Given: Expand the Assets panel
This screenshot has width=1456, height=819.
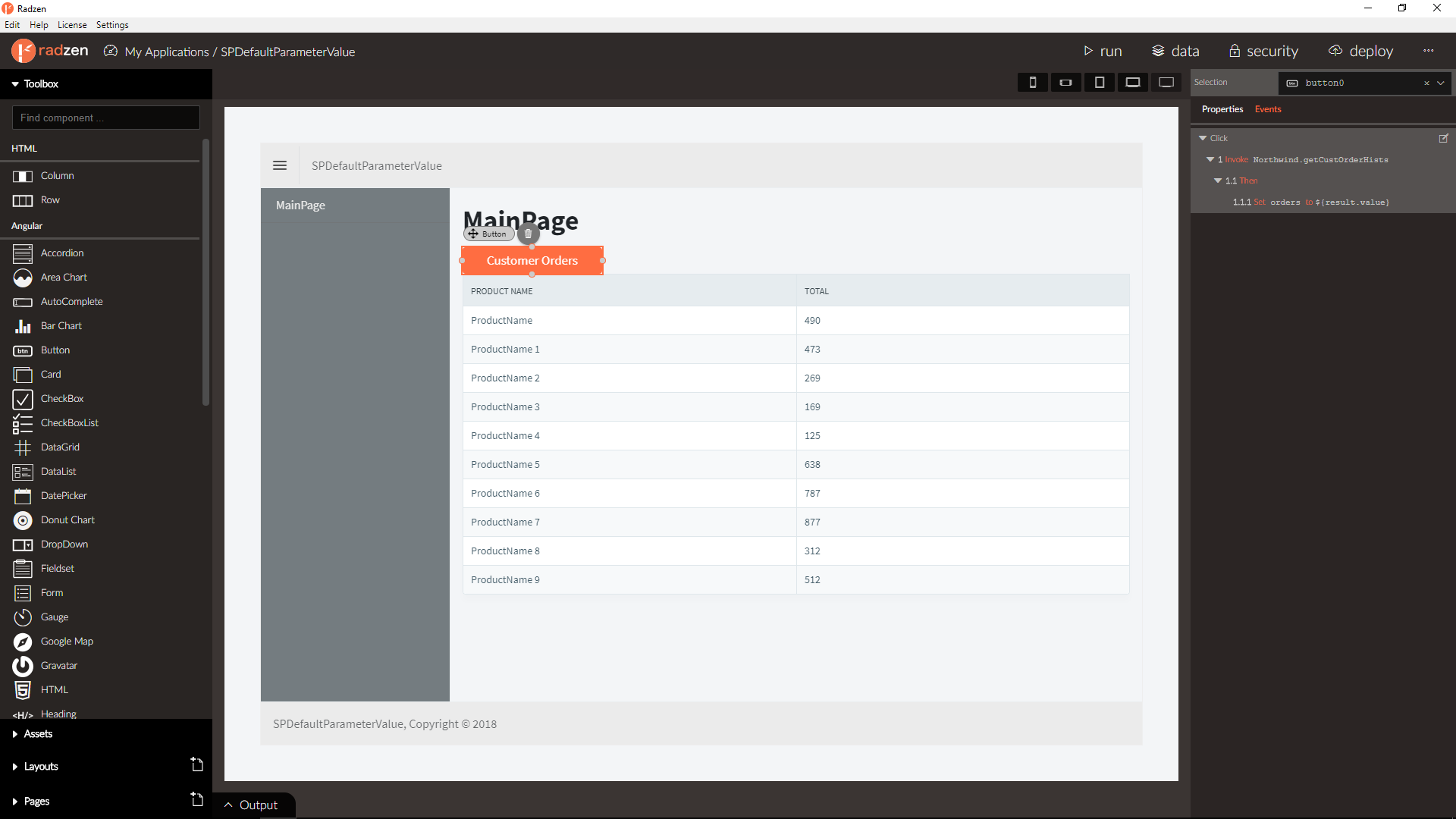Looking at the screenshot, I should pos(15,734).
